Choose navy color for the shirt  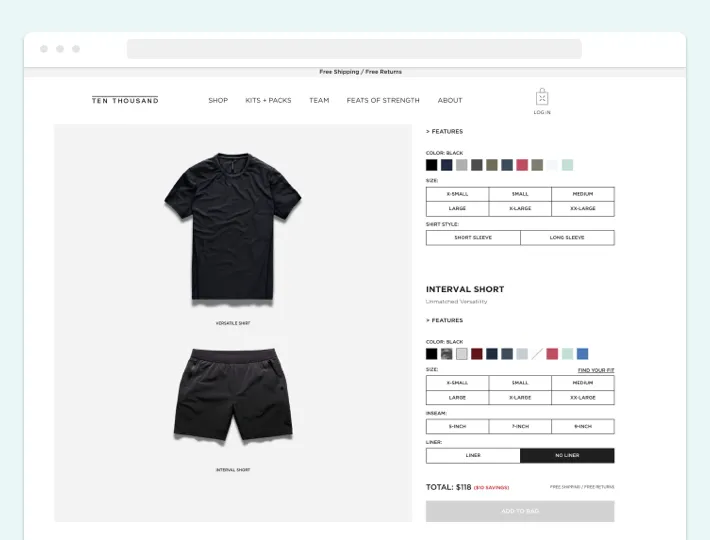click(x=446, y=165)
